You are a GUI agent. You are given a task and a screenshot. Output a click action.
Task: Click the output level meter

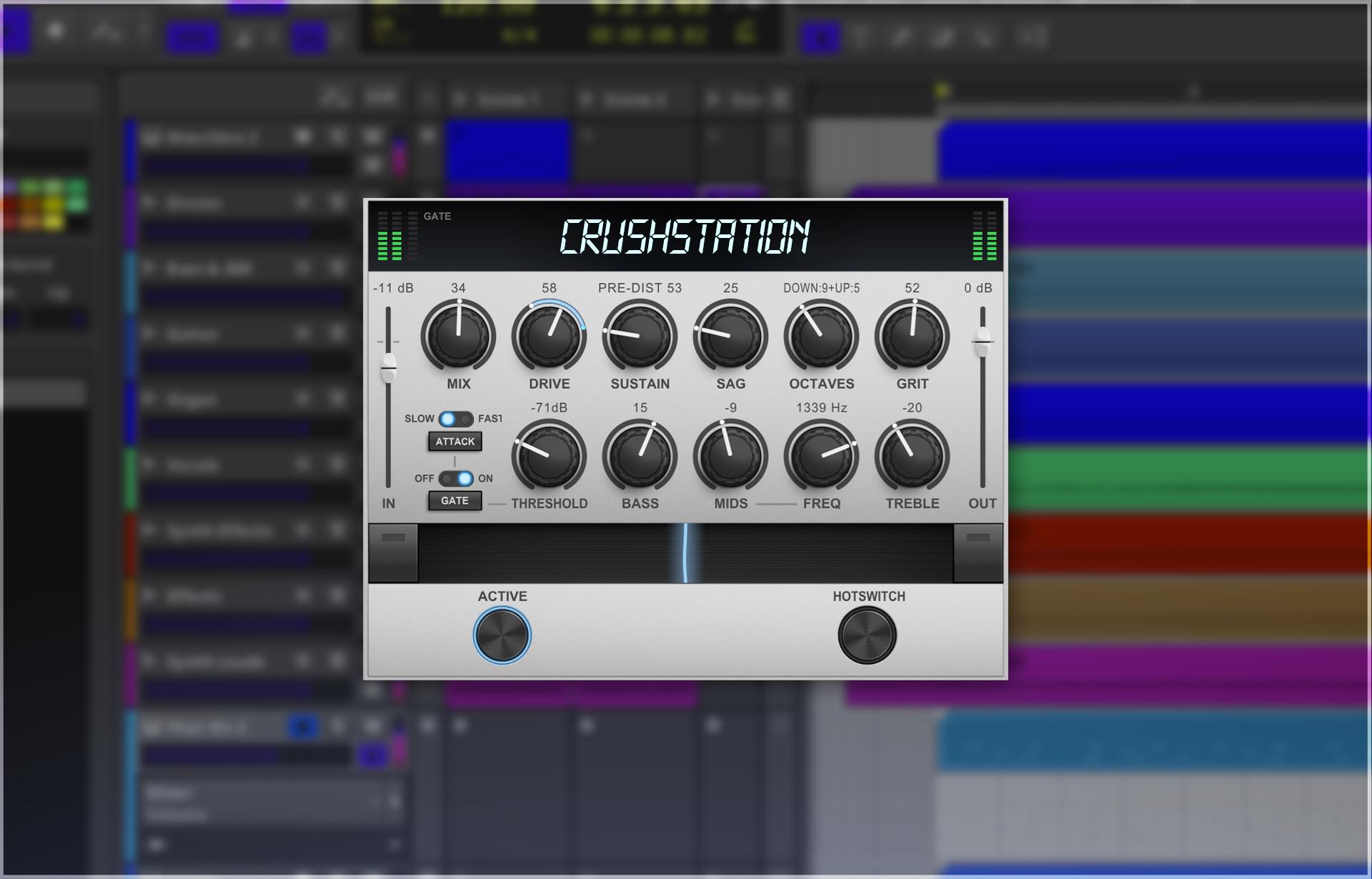(985, 236)
